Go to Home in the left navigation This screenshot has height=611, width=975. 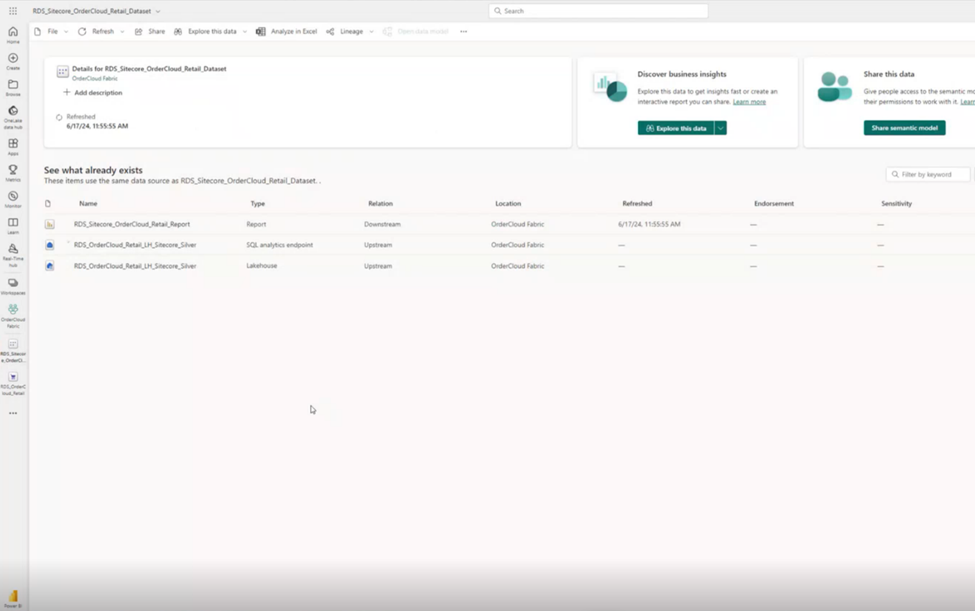pos(13,35)
